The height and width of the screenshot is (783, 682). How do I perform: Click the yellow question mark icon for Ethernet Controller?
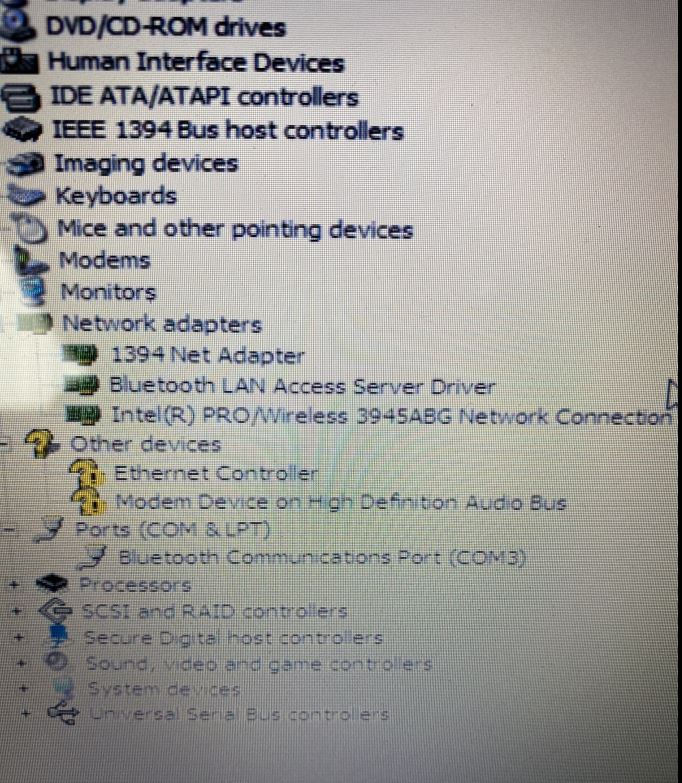click(x=86, y=474)
